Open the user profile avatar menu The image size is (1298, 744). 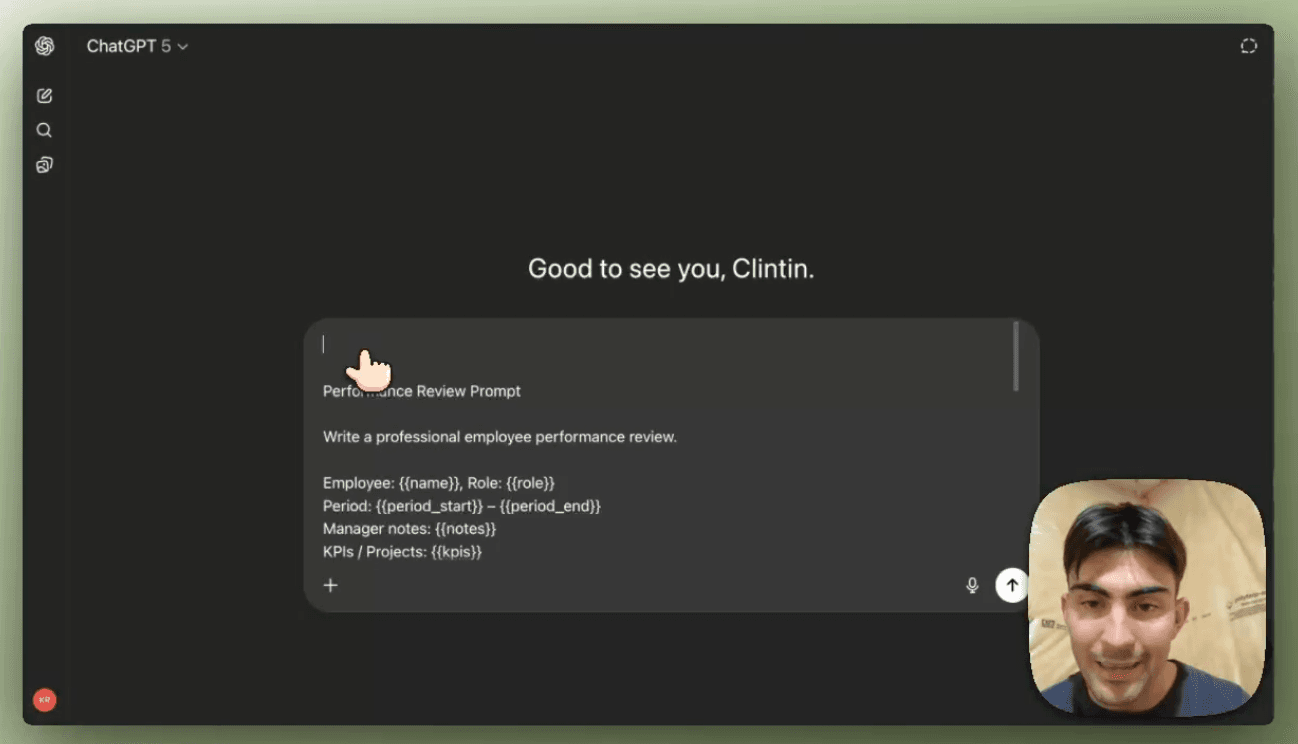point(44,700)
